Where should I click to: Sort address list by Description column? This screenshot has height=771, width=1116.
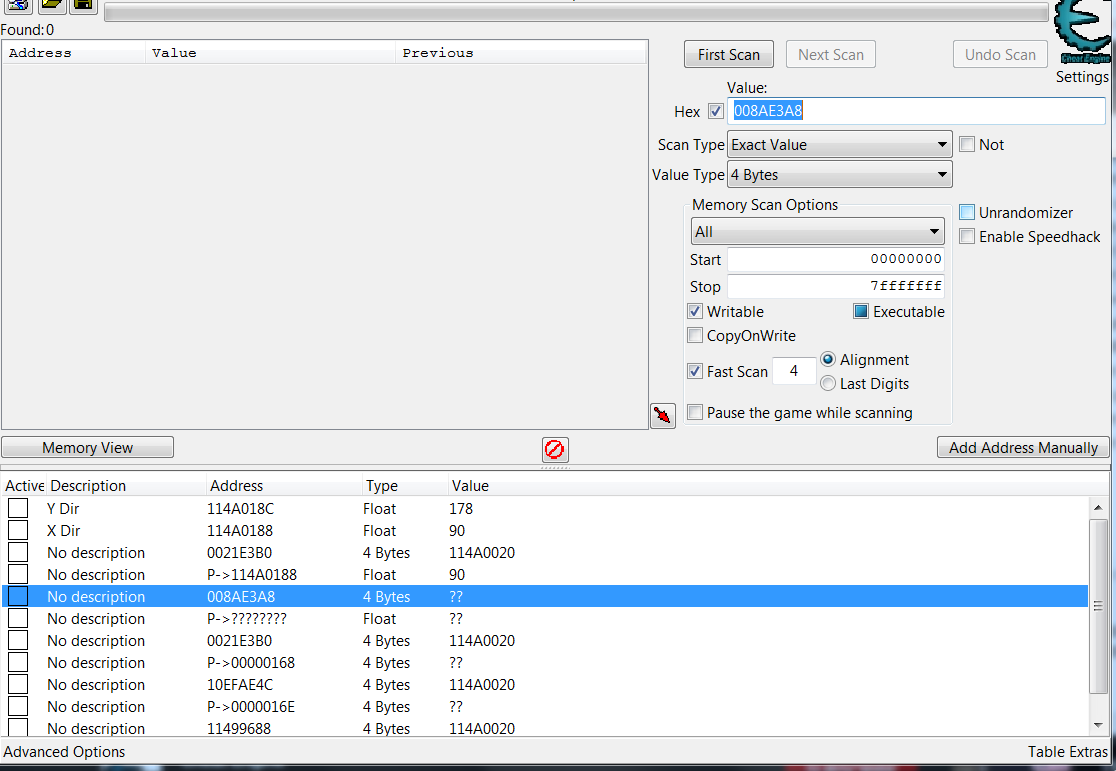pos(88,486)
